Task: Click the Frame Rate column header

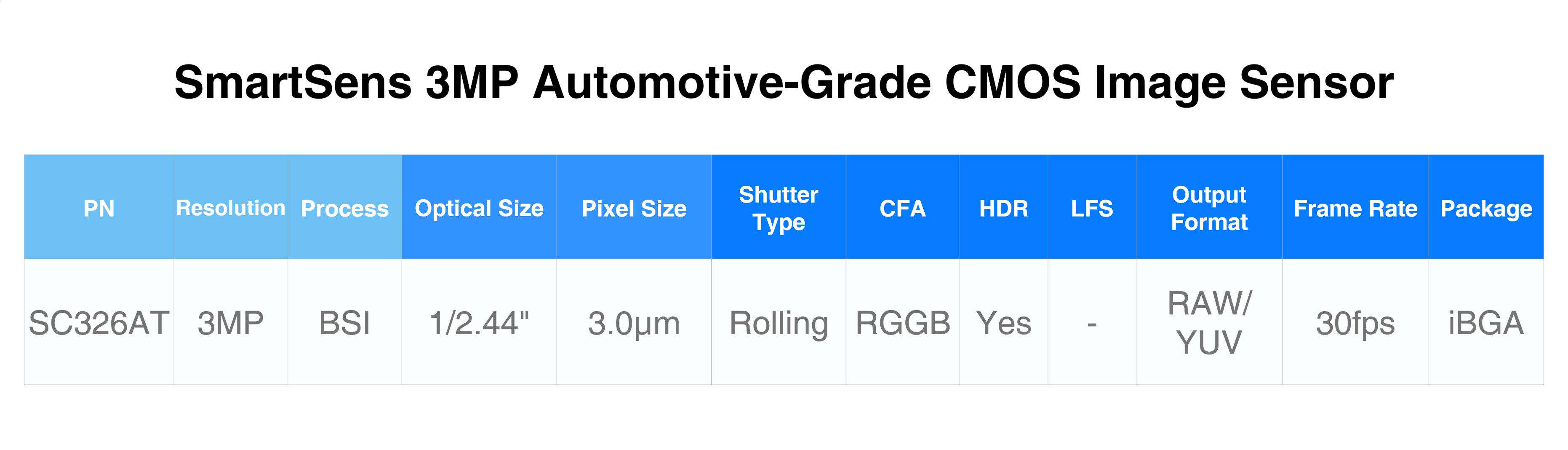Action: (1355, 208)
